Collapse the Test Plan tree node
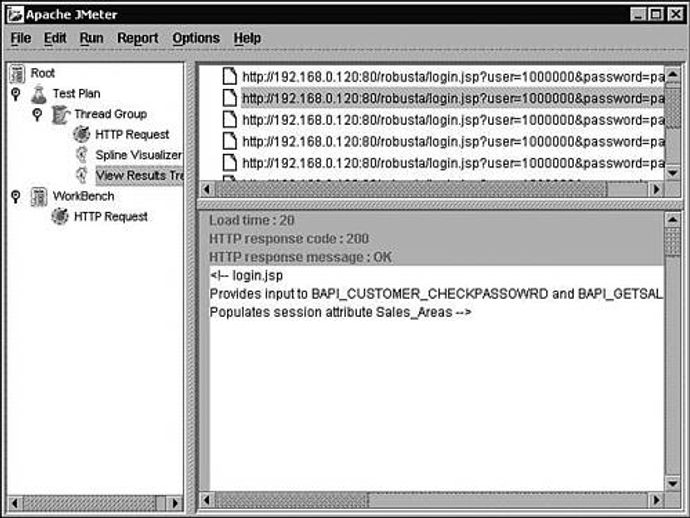The image size is (690, 518). 16,94
